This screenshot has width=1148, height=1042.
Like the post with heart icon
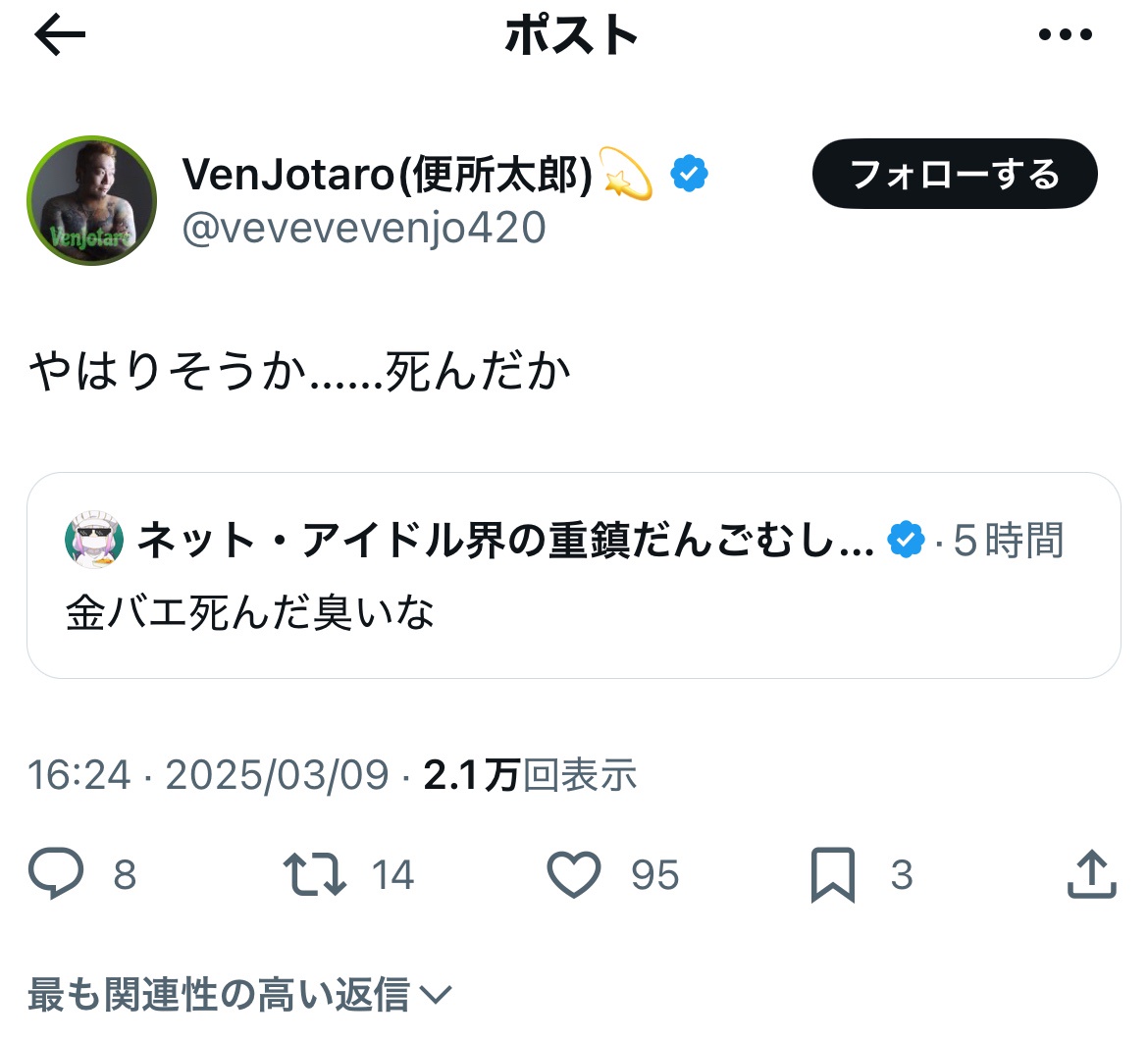(x=573, y=874)
